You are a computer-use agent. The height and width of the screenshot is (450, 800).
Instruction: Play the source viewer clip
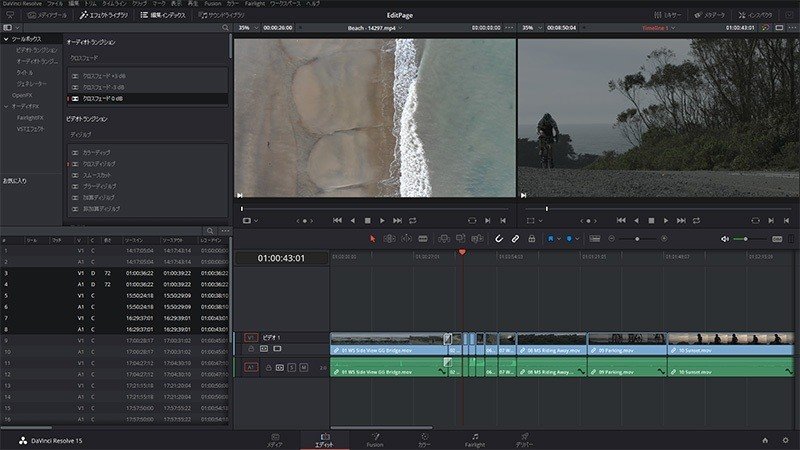point(382,220)
